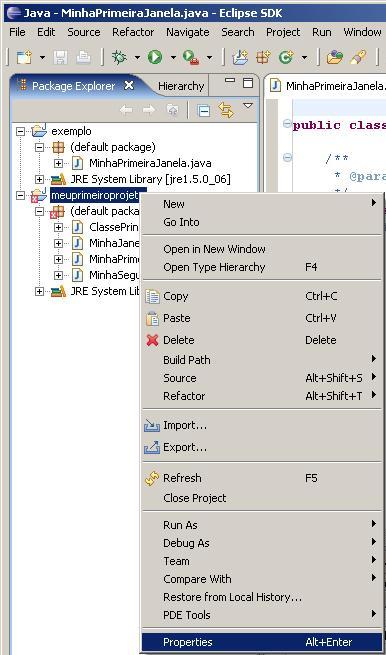Viewport: 386px width, 655px height.
Task: Open the Refactor menu in the menu bar
Action: click(x=133, y=32)
